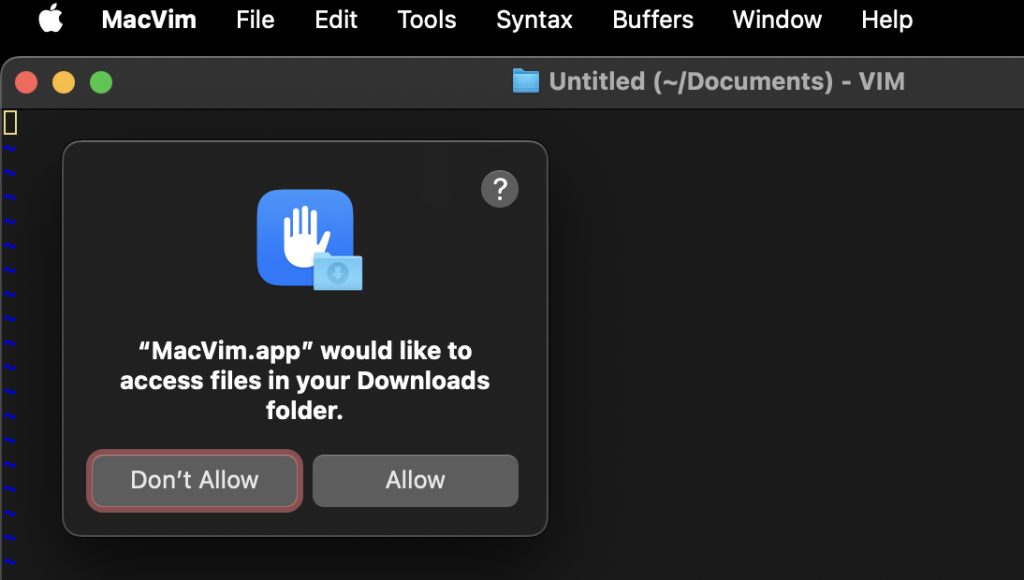Open the Buffers menu
The height and width of the screenshot is (580, 1024).
(x=652, y=20)
